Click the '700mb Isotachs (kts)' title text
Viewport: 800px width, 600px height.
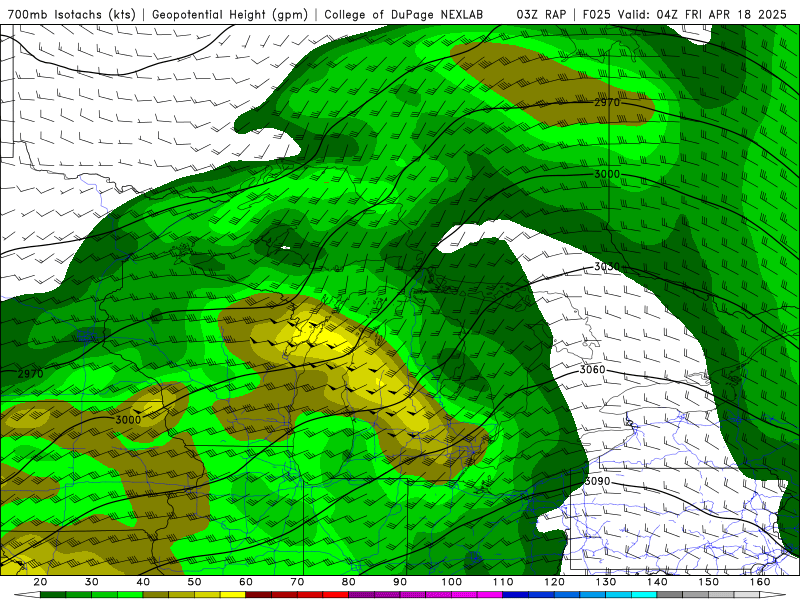coord(71,15)
